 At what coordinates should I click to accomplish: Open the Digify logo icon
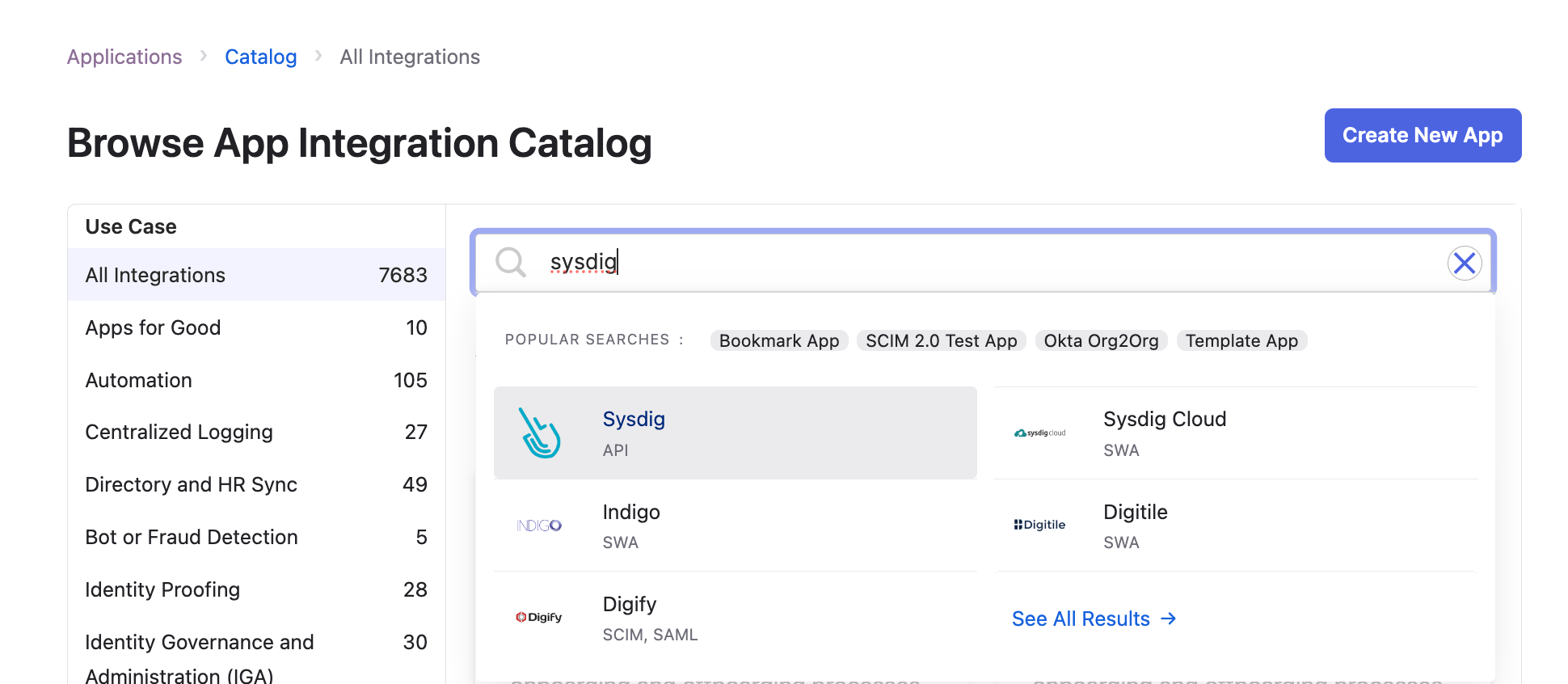point(539,617)
